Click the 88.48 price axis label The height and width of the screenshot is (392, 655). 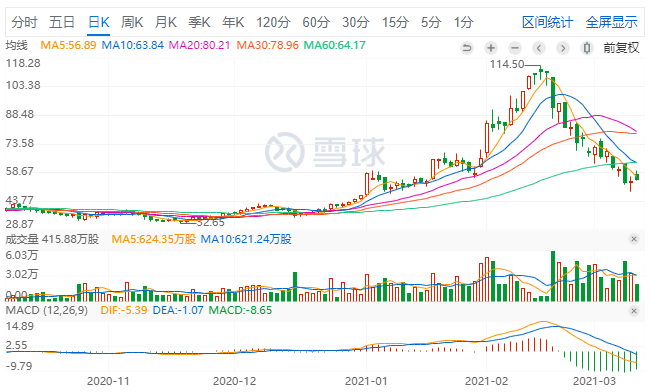tap(20, 115)
